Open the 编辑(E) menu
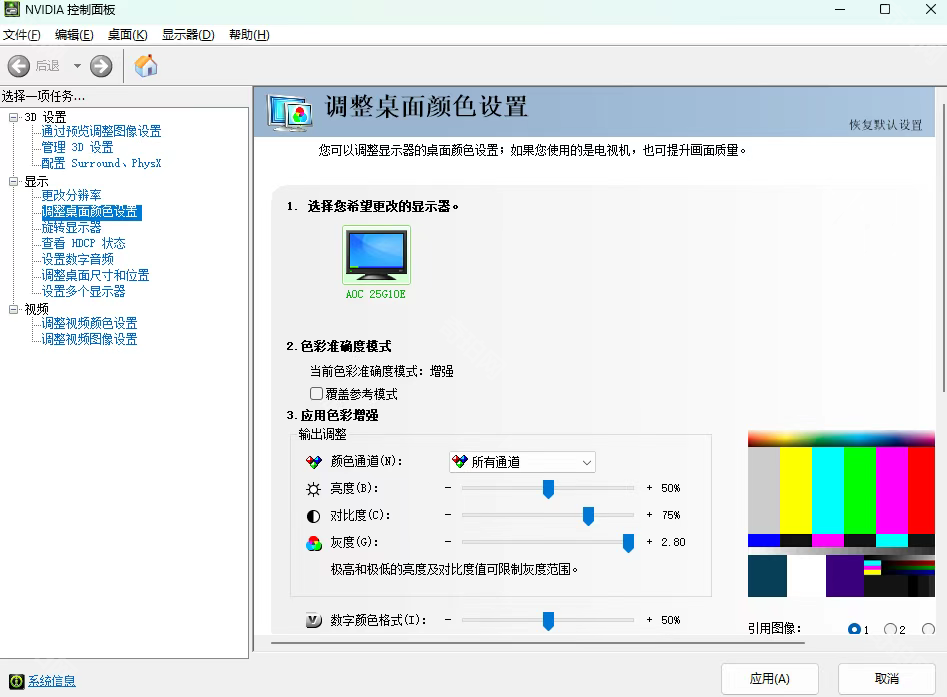The width and height of the screenshot is (947, 697). pos(74,35)
